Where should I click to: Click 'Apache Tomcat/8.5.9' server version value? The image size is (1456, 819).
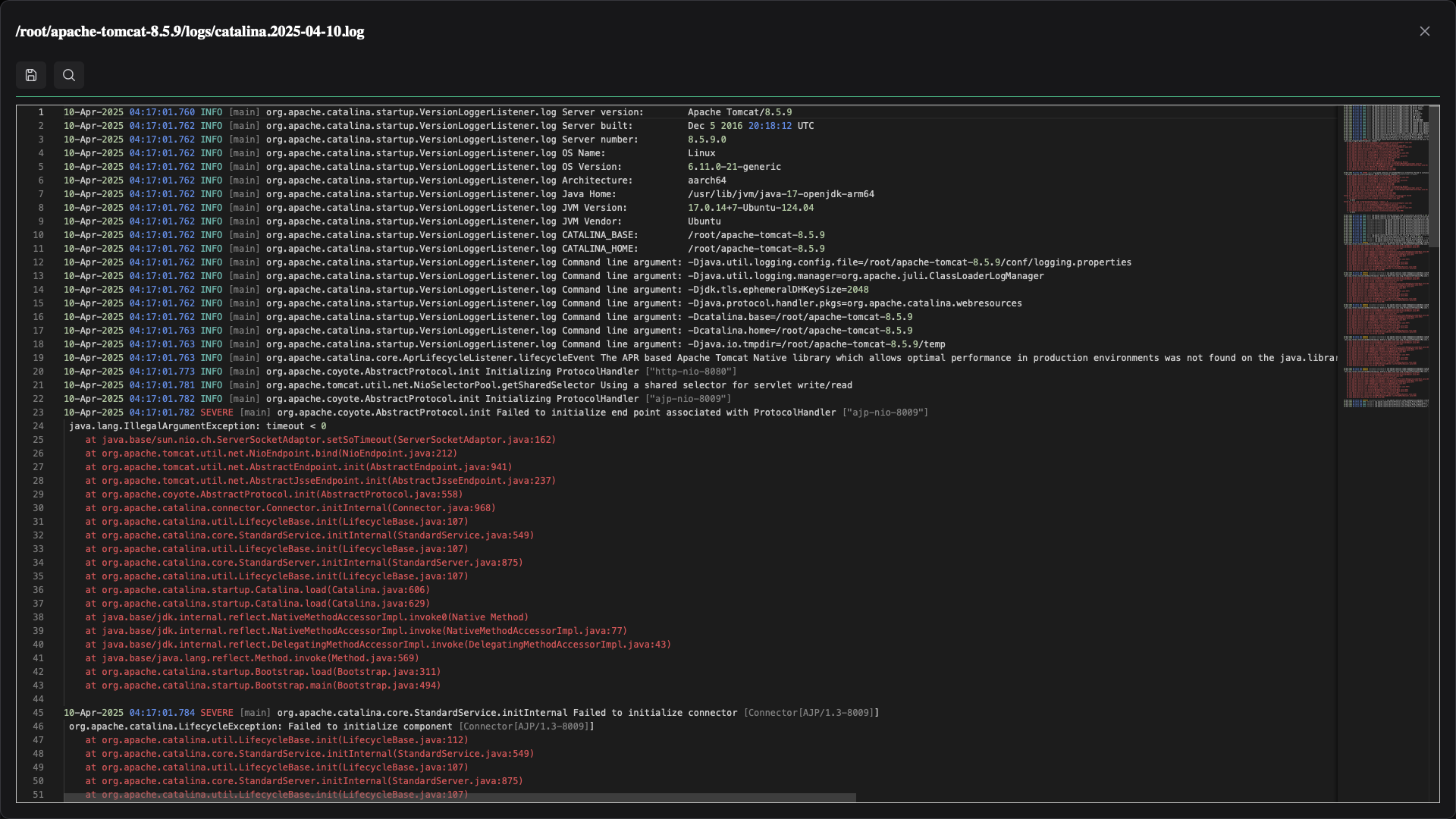[x=739, y=112]
